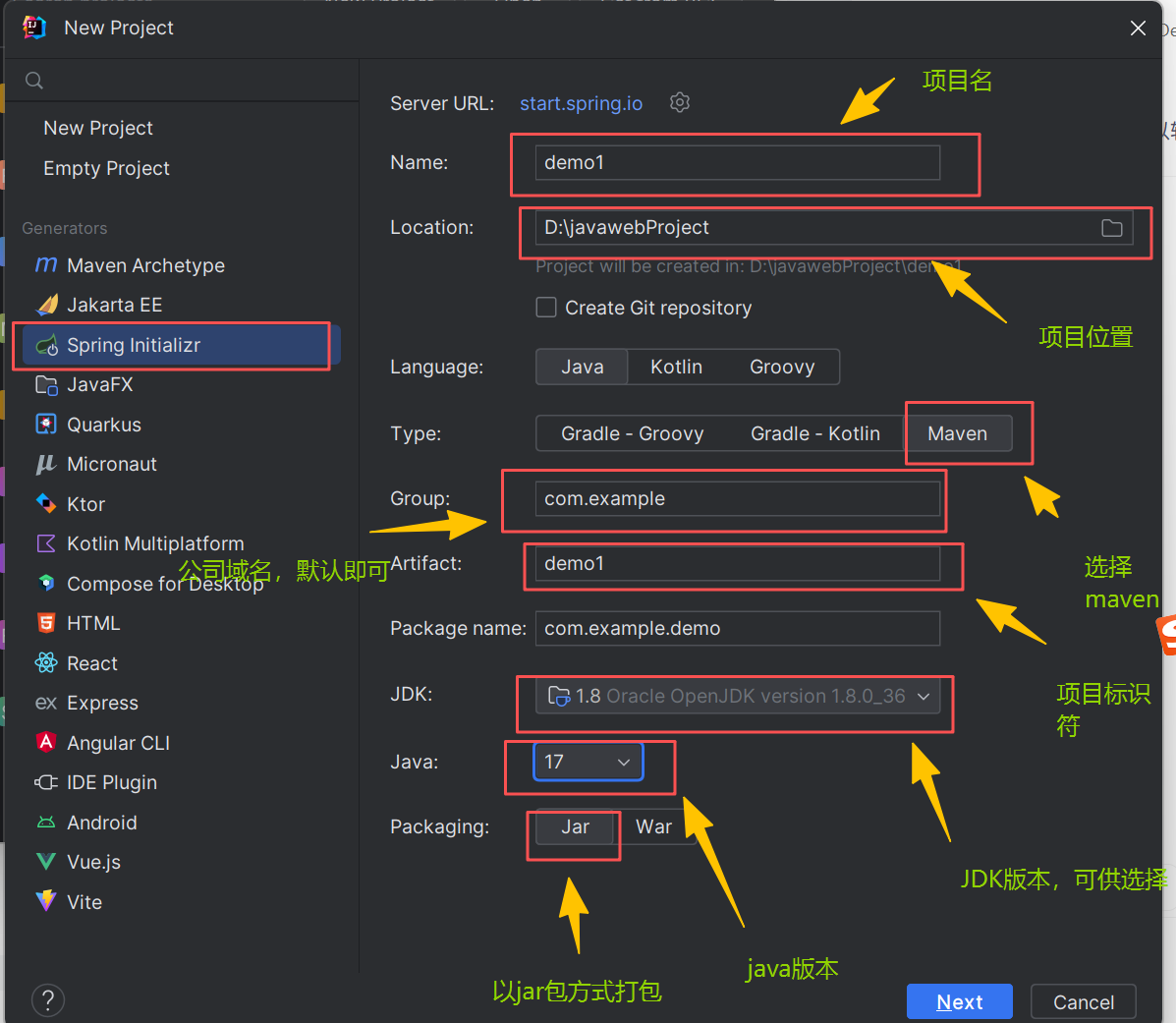Click the HTML5 shield icon
This screenshot has width=1176, height=1023.
coord(46,622)
